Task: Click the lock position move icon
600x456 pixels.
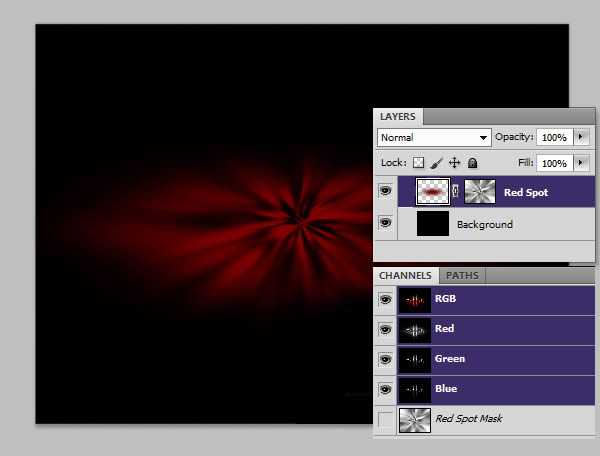Action: click(454, 163)
